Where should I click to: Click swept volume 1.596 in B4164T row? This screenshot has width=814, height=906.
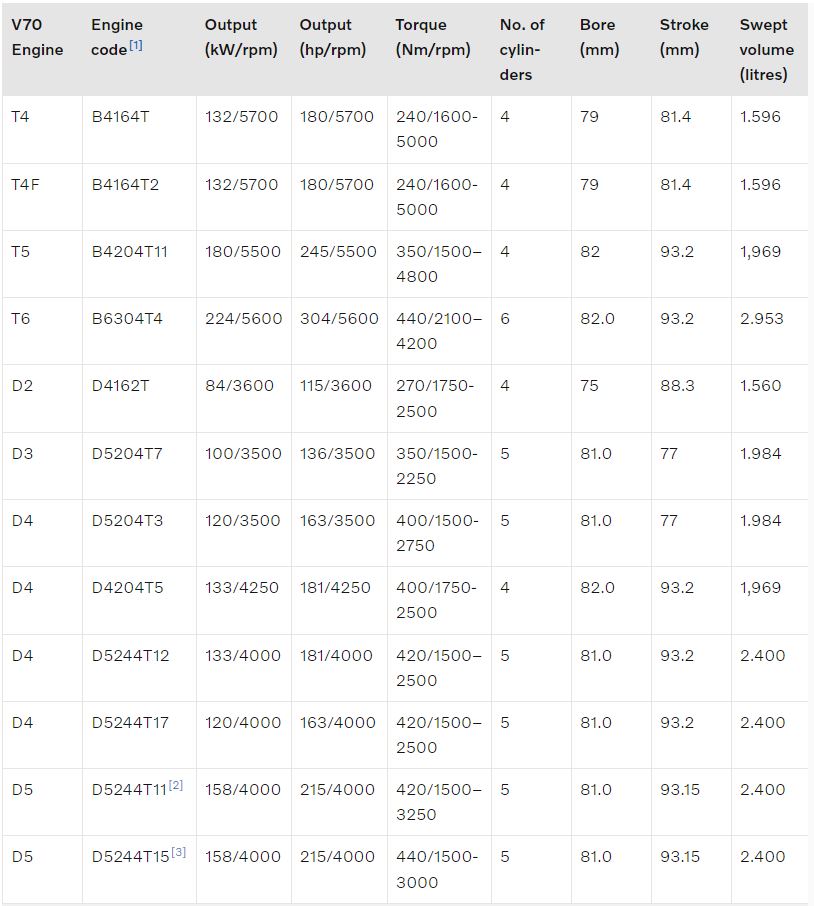click(760, 117)
